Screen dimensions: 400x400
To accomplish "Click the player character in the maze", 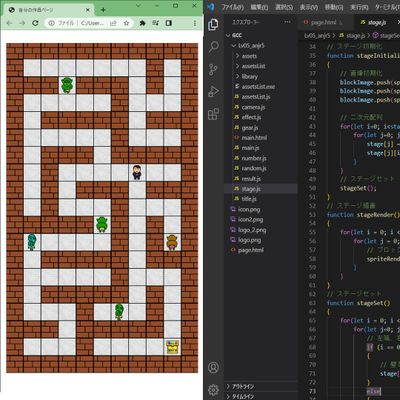I will pos(136,172).
